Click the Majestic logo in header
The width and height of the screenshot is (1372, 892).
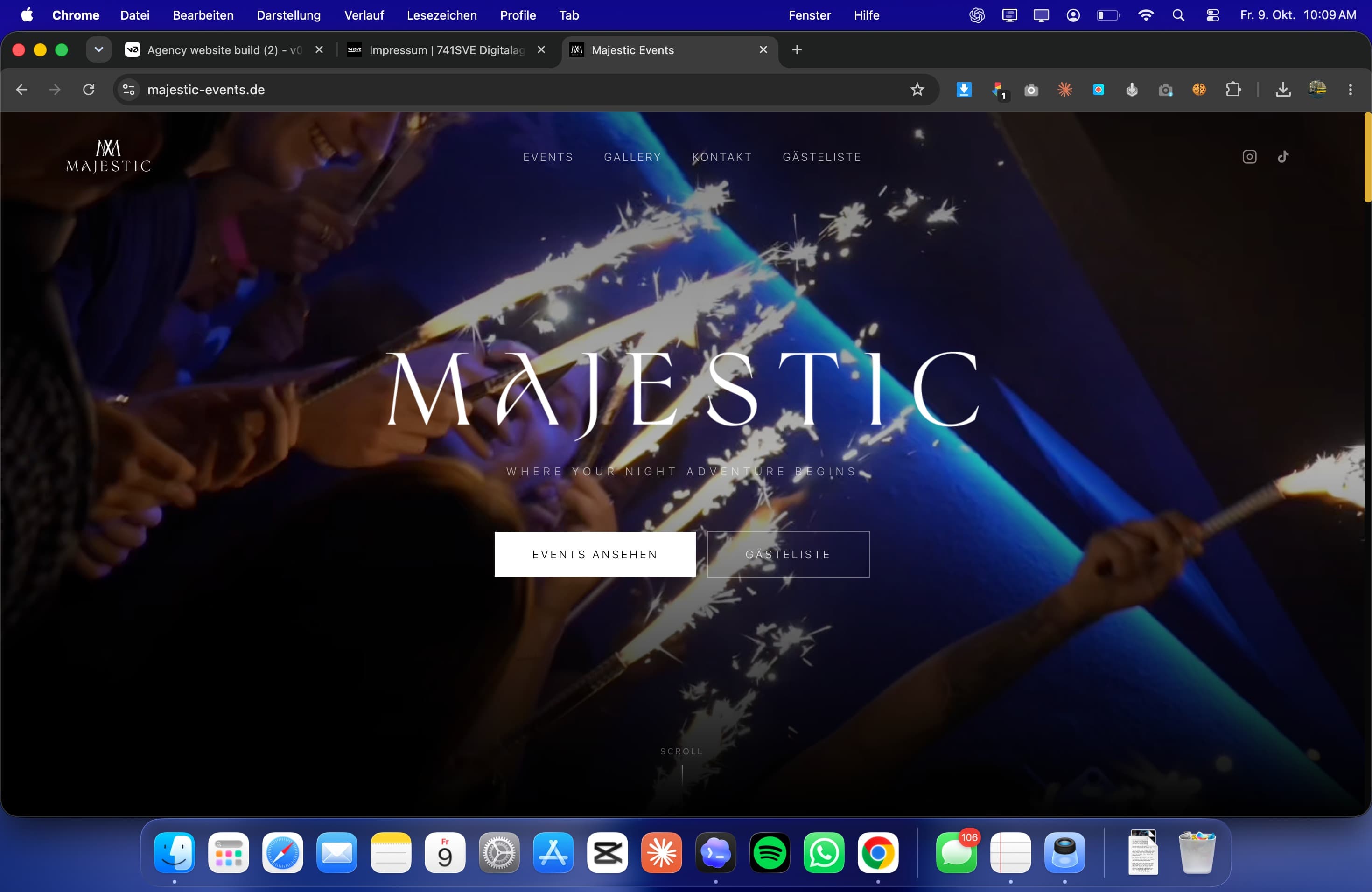pos(108,156)
